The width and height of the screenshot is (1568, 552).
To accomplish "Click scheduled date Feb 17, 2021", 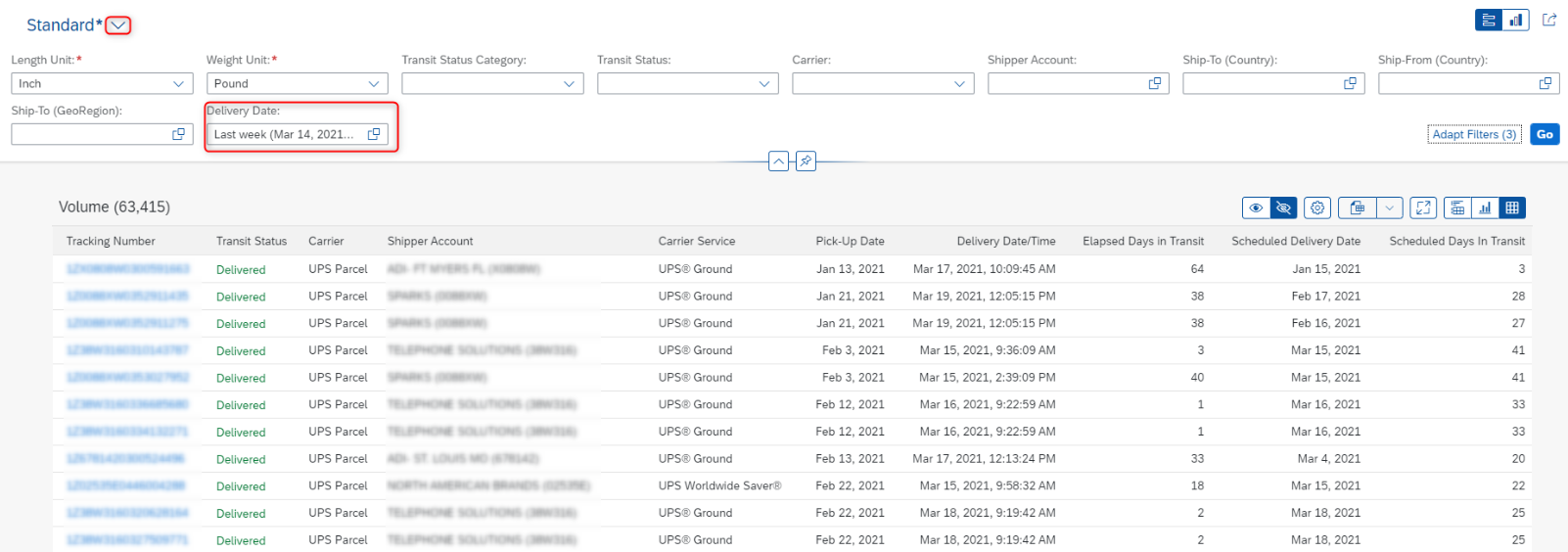I will point(1326,297).
